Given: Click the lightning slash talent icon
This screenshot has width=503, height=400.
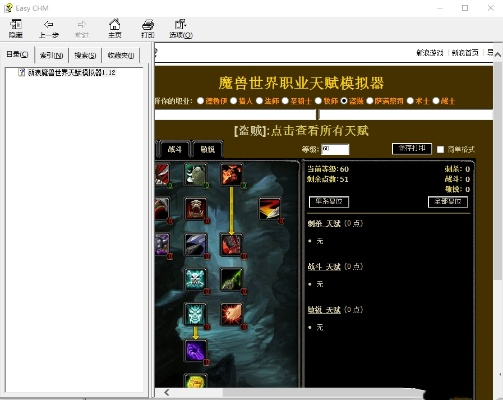Looking at the screenshot, I should tap(269, 209).
